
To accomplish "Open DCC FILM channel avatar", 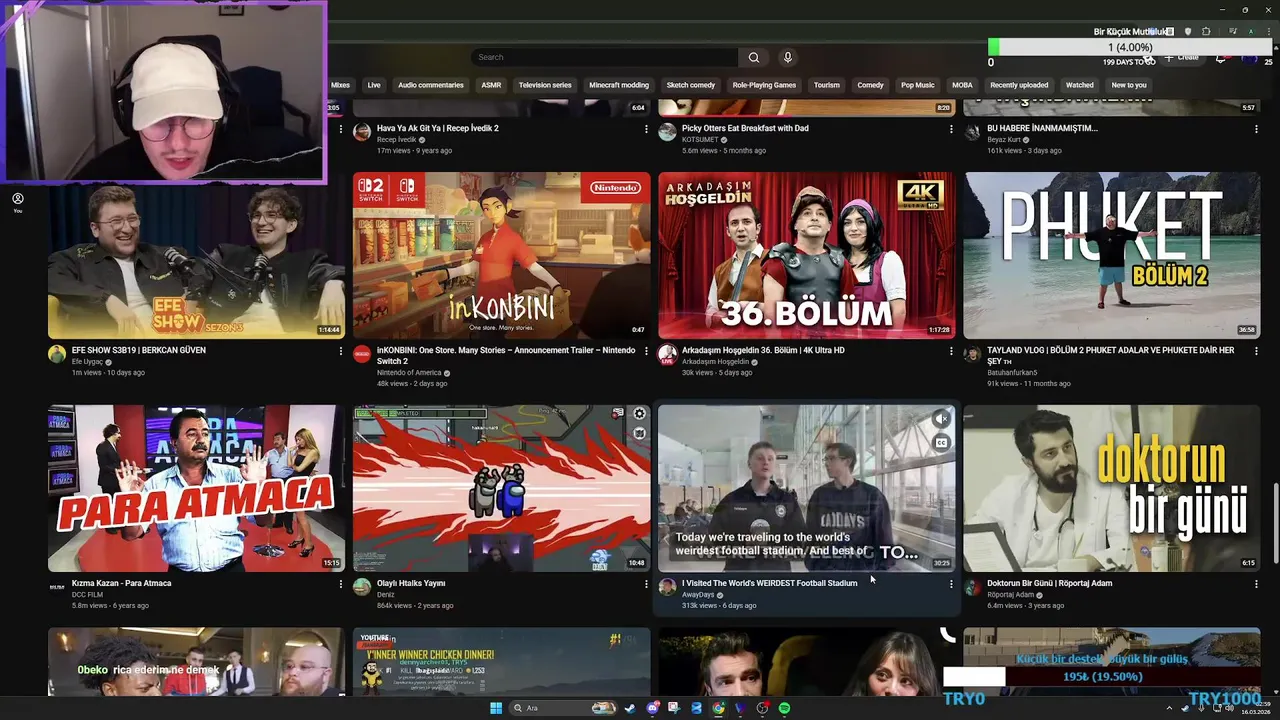I will point(57,587).
